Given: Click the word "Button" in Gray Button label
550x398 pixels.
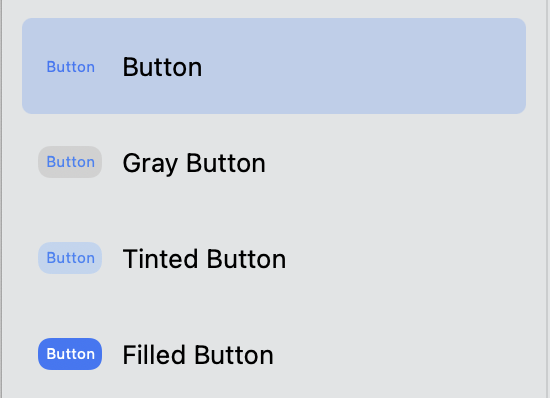Looking at the screenshot, I should click(x=226, y=163).
